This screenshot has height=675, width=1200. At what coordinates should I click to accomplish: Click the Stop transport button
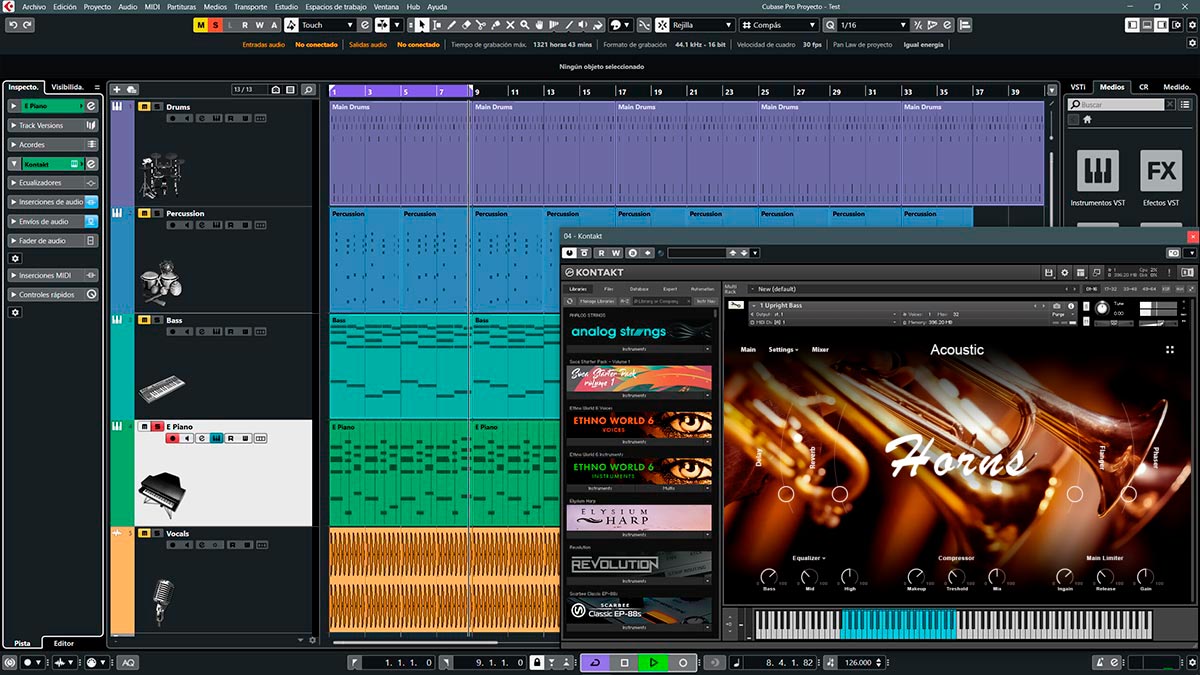tap(625, 662)
